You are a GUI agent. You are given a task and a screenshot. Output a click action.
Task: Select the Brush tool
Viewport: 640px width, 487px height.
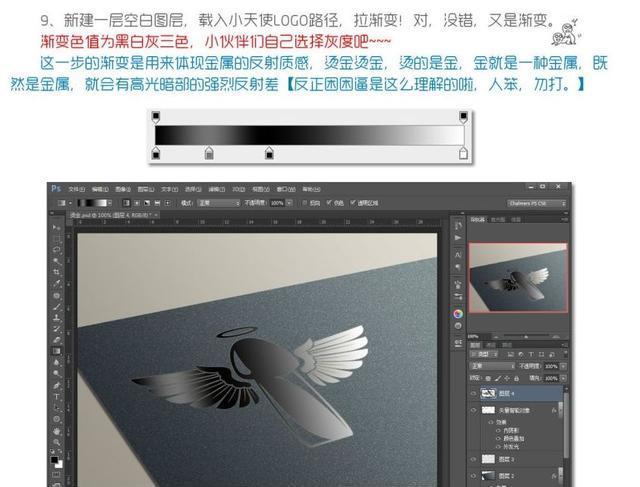pos(56,307)
